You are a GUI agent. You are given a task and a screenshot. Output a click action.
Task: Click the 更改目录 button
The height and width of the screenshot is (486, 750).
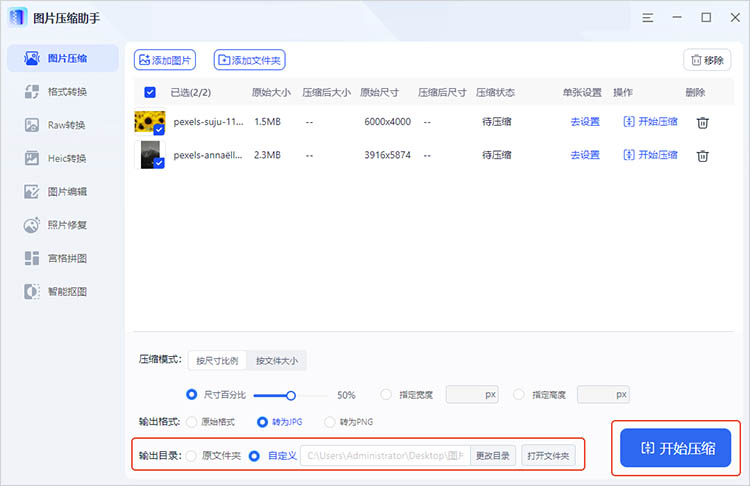492,456
